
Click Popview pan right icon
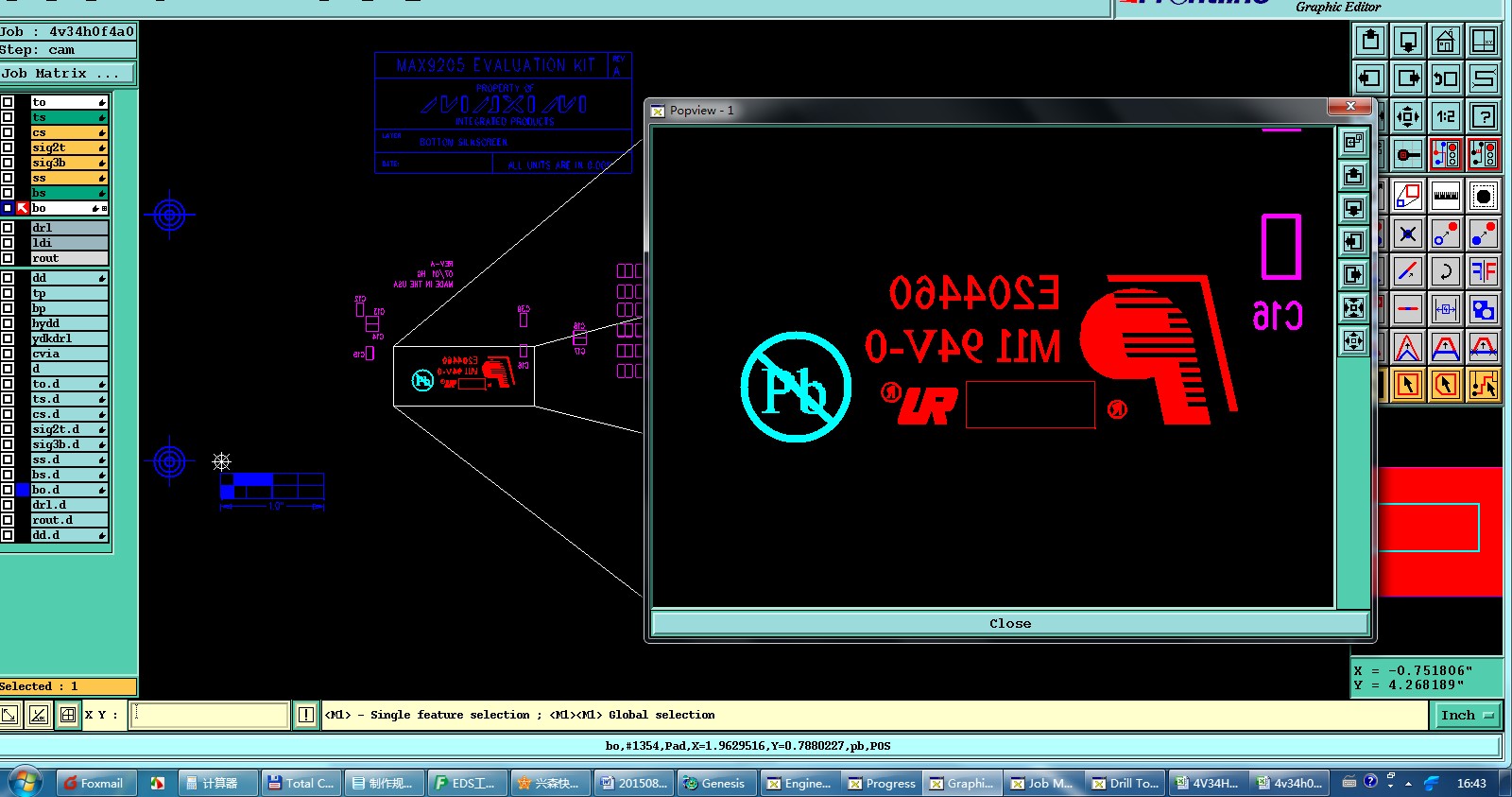pyautogui.click(x=1354, y=274)
